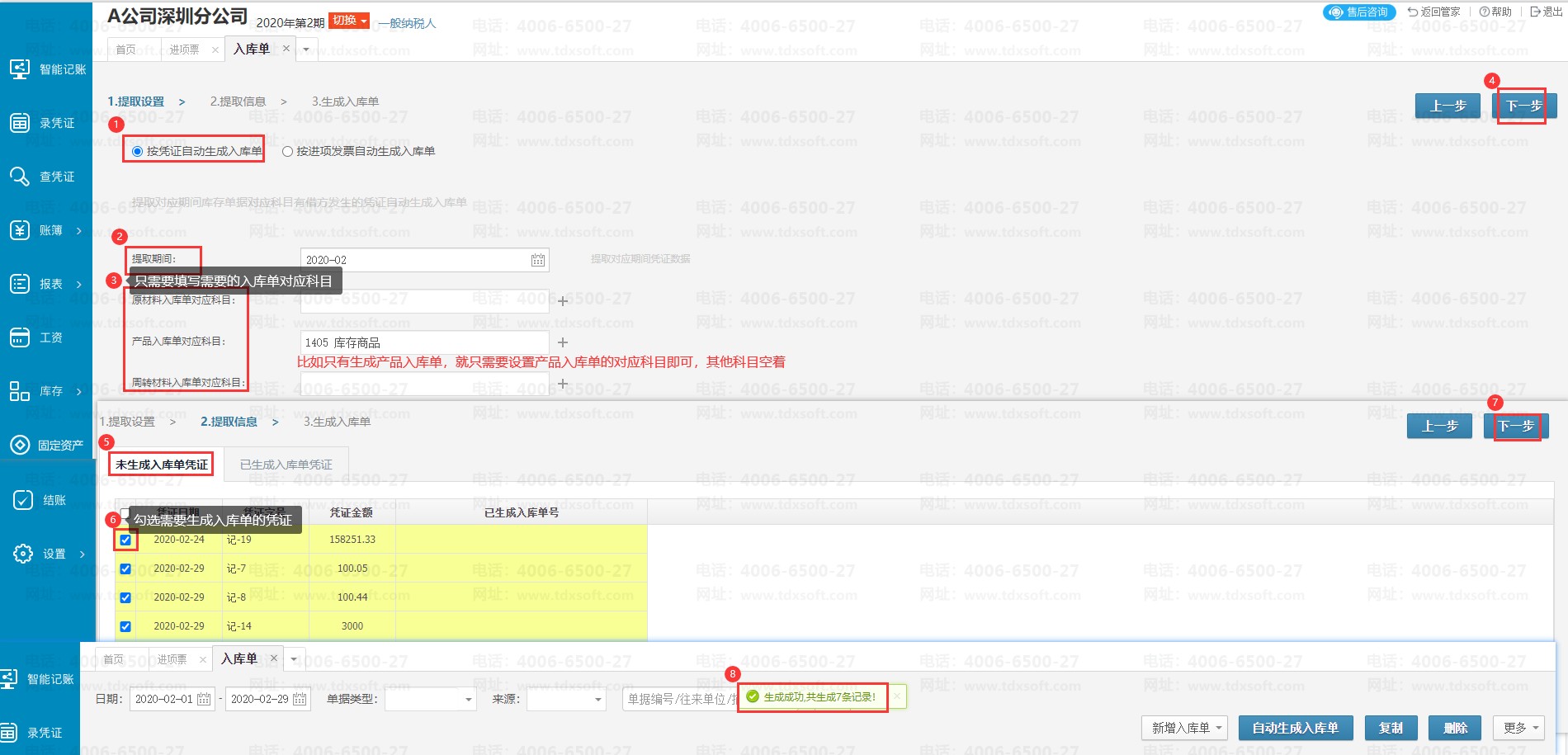The height and width of the screenshot is (755, 1568).
Task: Click the 产品入库单对应科目 input field
Action: (424, 342)
